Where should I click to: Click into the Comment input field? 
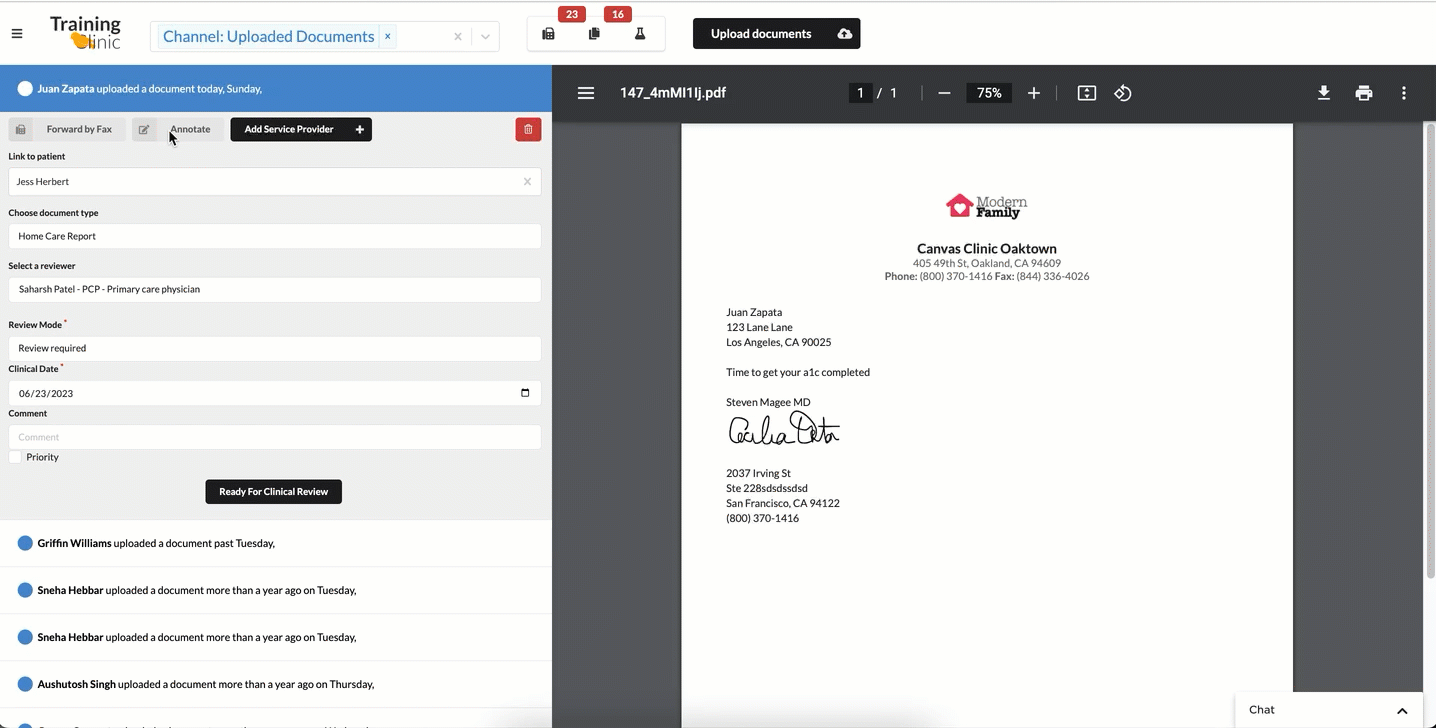(274, 437)
